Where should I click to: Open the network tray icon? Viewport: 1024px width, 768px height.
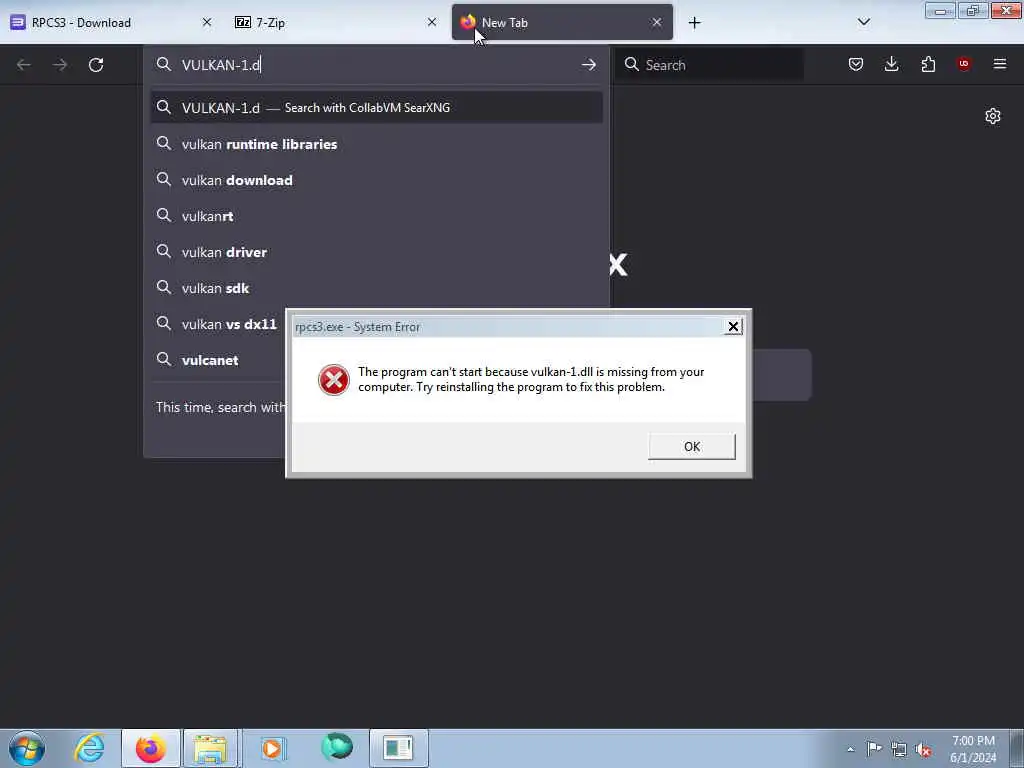click(x=899, y=750)
